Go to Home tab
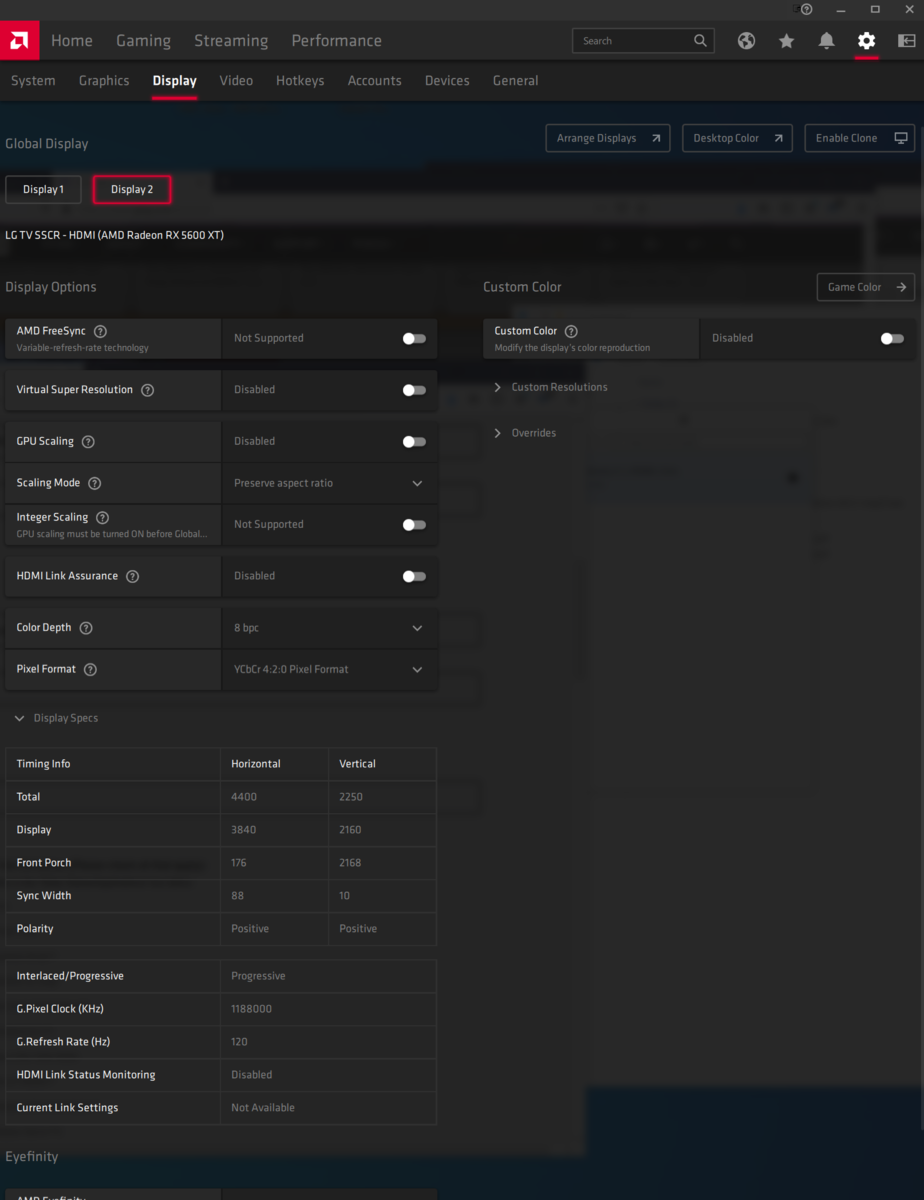This screenshot has width=924, height=1200. [x=72, y=41]
